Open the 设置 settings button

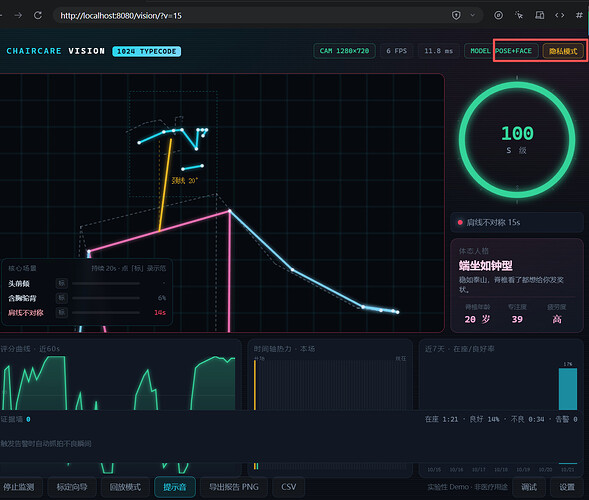pyautogui.click(x=567, y=487)
